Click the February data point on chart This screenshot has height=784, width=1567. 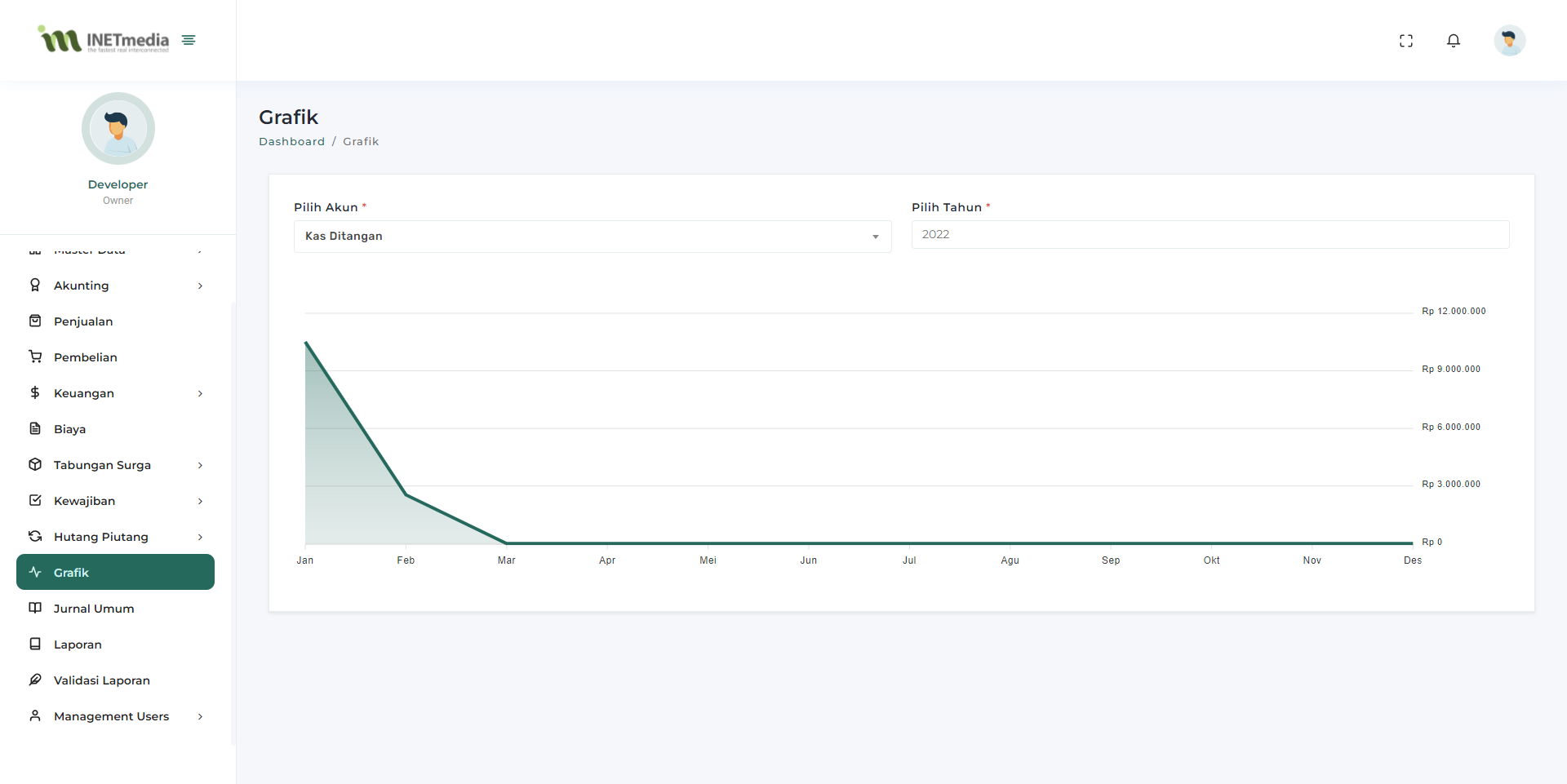[406, 494]
